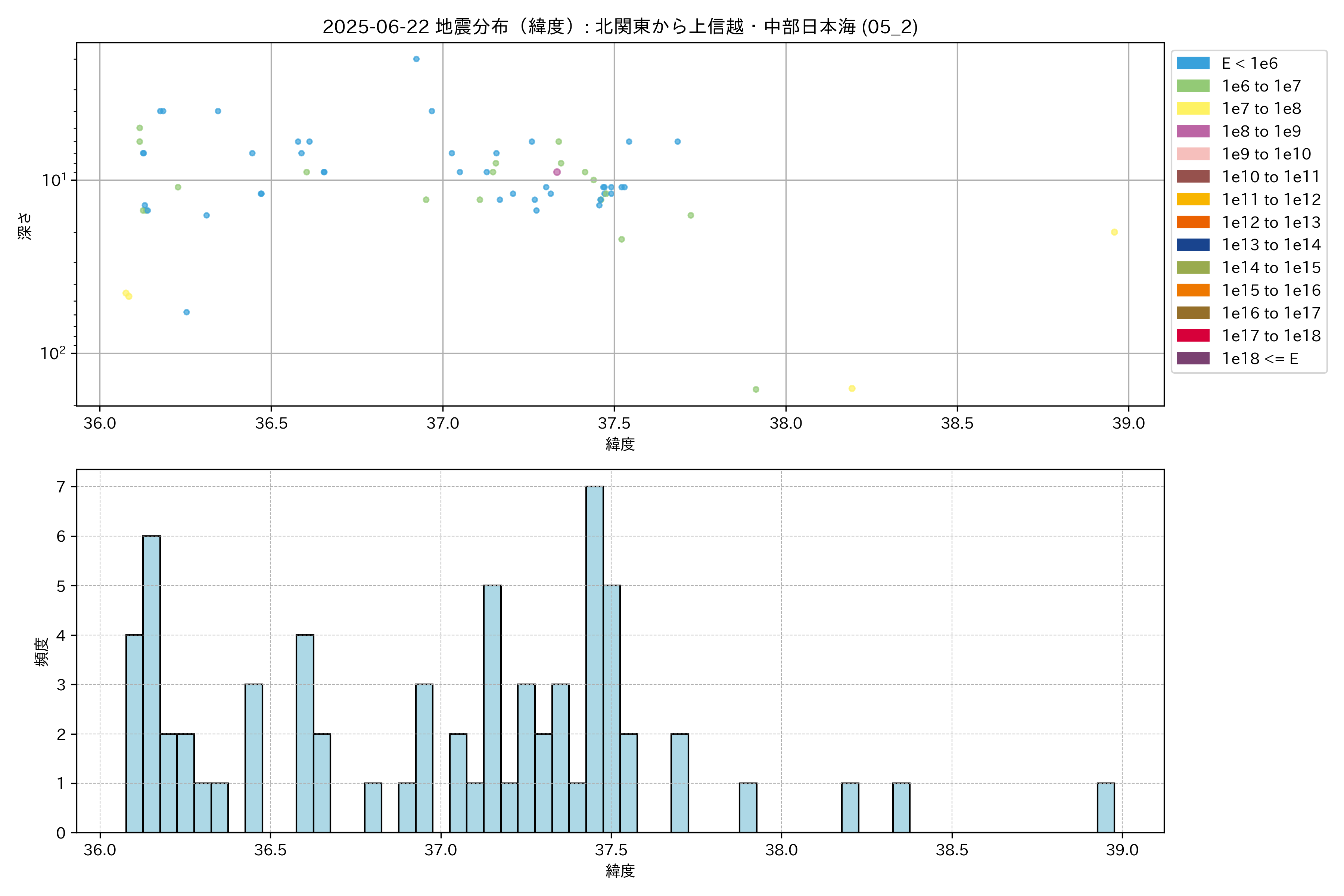Click the yellow scatter point near latitude 39.0
Screen dimensions: 1344x896
[1114, 232]
